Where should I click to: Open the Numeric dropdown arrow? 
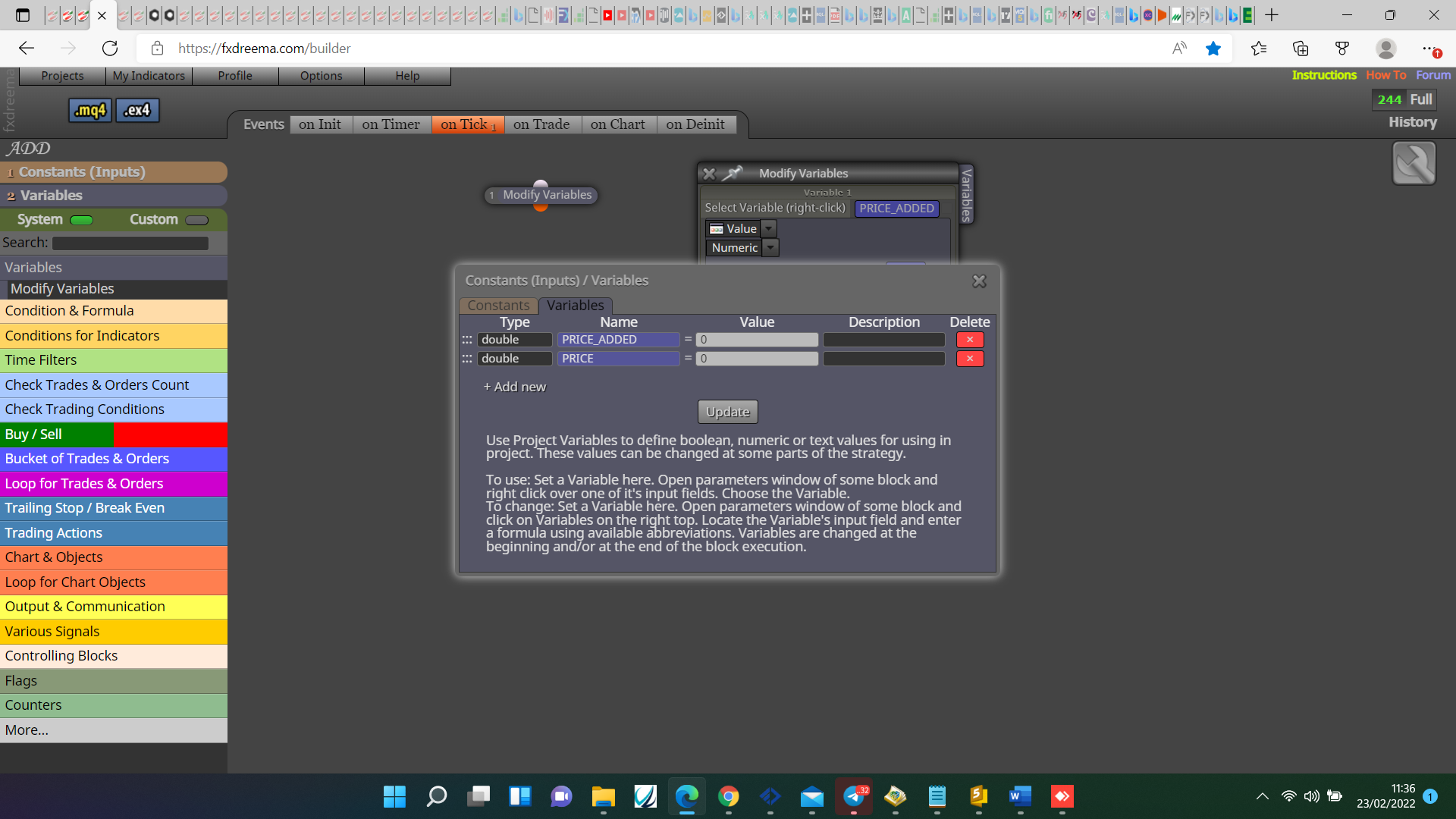pyautogui.click(x=770, y=247)
